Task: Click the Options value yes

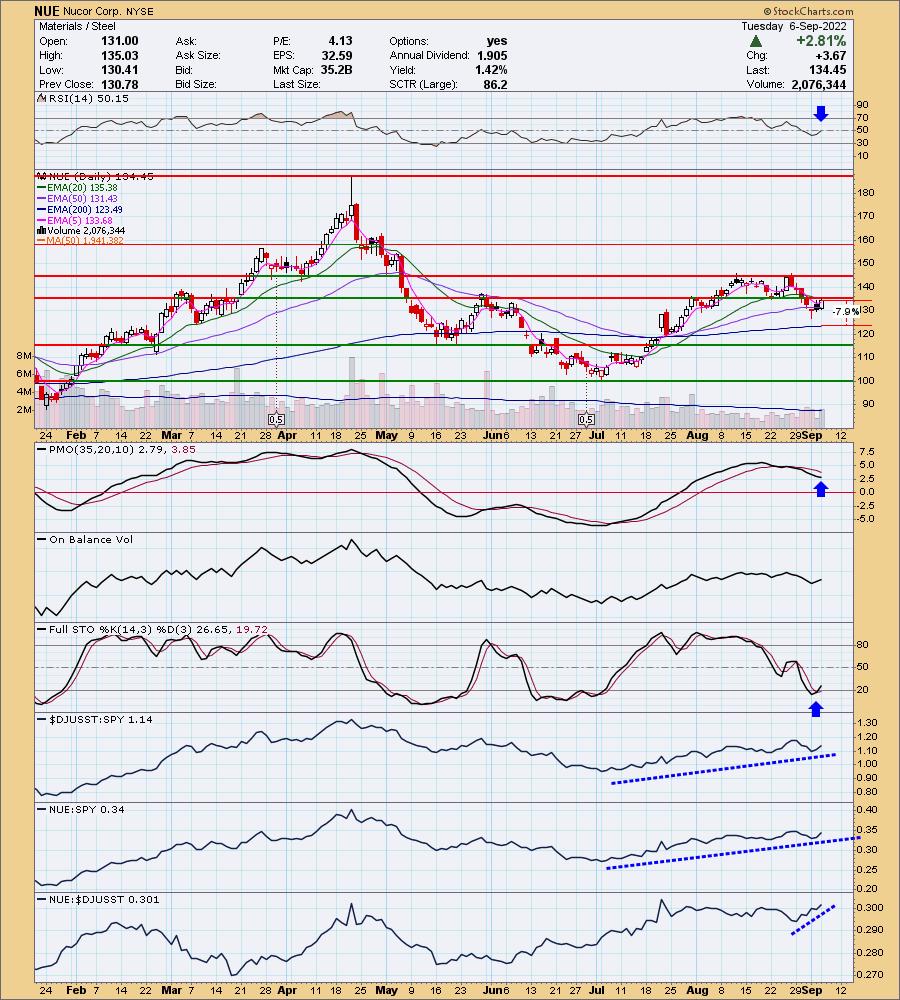Action: [497, 41]
